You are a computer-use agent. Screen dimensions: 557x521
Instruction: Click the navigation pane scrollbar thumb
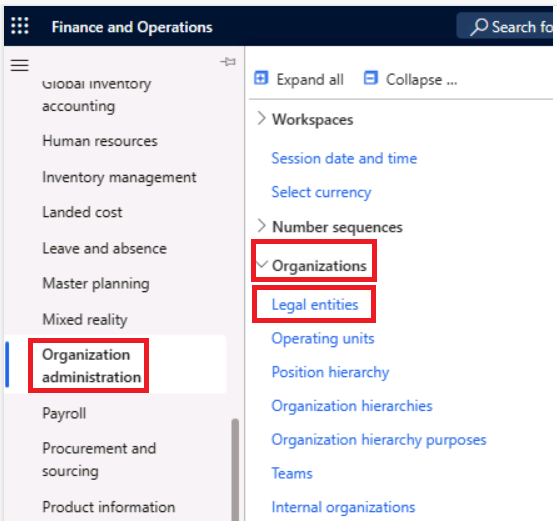coord(235,470)
